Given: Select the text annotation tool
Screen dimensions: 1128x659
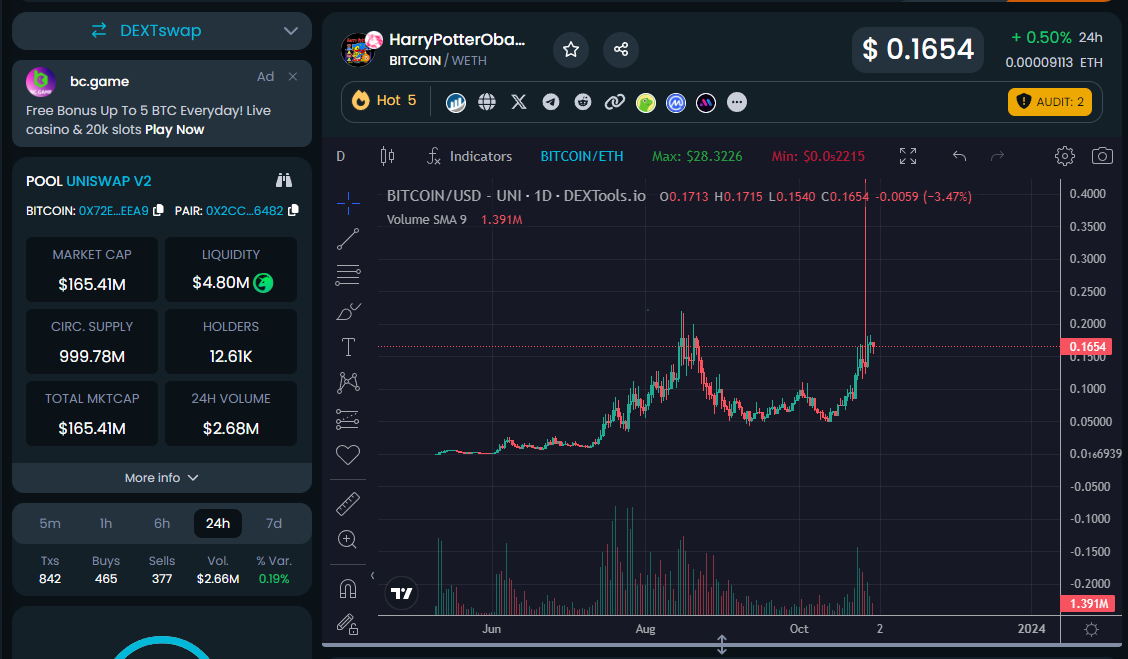Looking at the screenshot, I should (x=348, y=347).
